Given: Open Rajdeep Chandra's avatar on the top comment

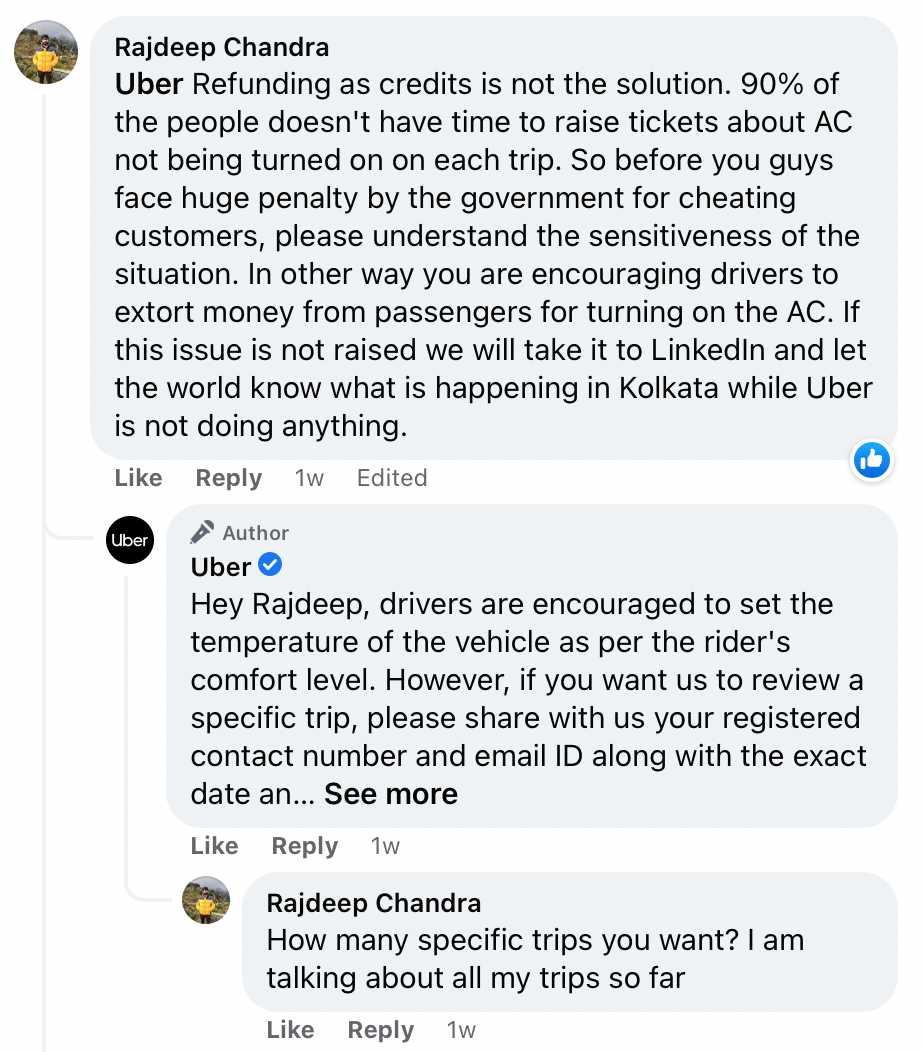Looking at the screenshot, I should 46,52.
